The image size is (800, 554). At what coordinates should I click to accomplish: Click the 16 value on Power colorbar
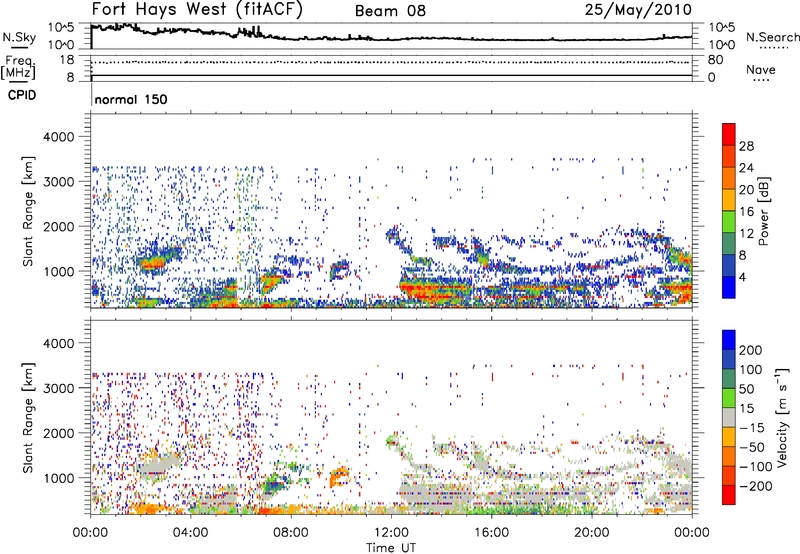(746, 212)
